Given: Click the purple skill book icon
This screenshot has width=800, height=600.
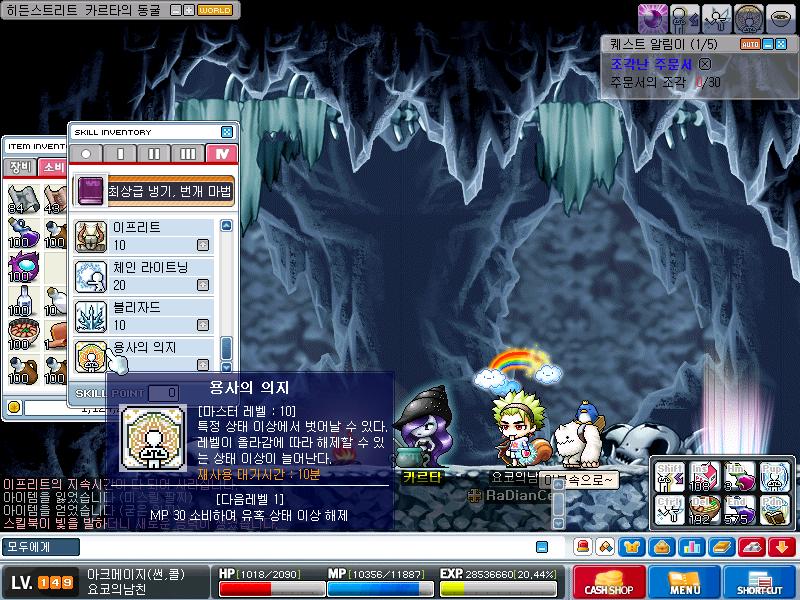Looking at the screenshot, I should [x=91, y=191].
